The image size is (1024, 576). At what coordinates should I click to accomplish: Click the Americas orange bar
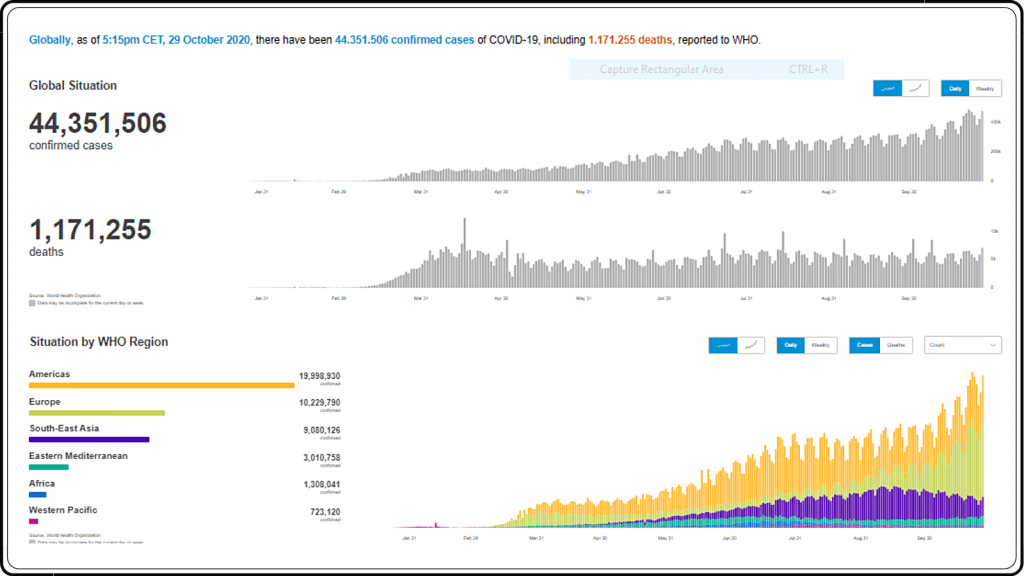[x=161, y=385]
